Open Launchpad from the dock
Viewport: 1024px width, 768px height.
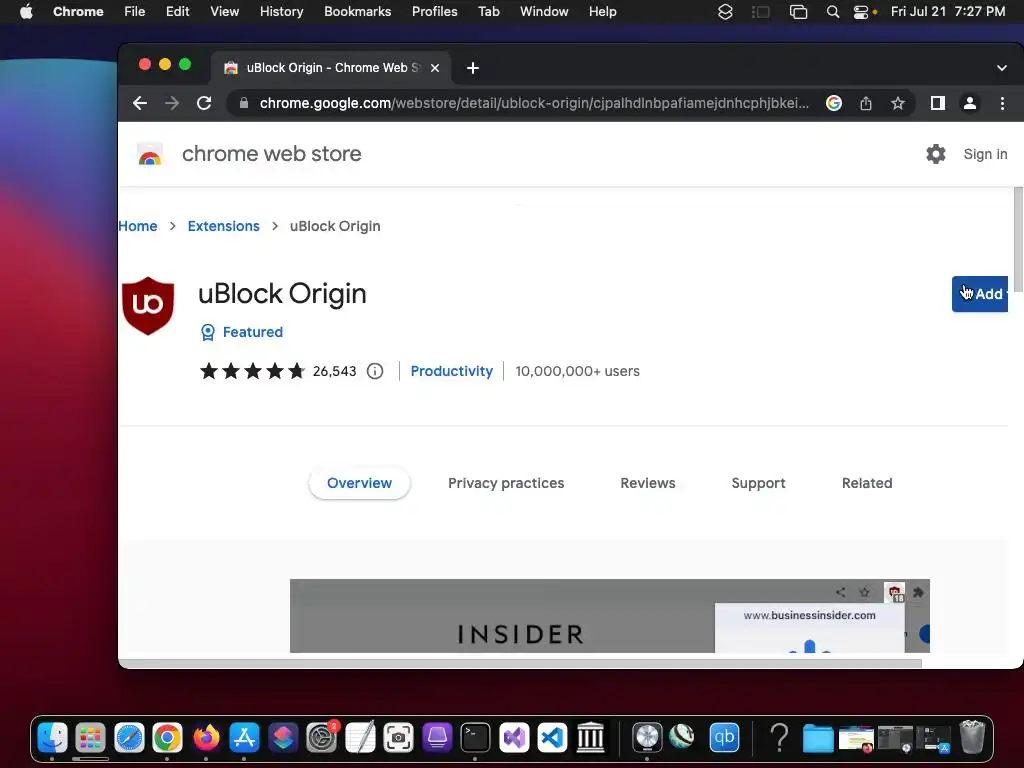click(90, 738)
